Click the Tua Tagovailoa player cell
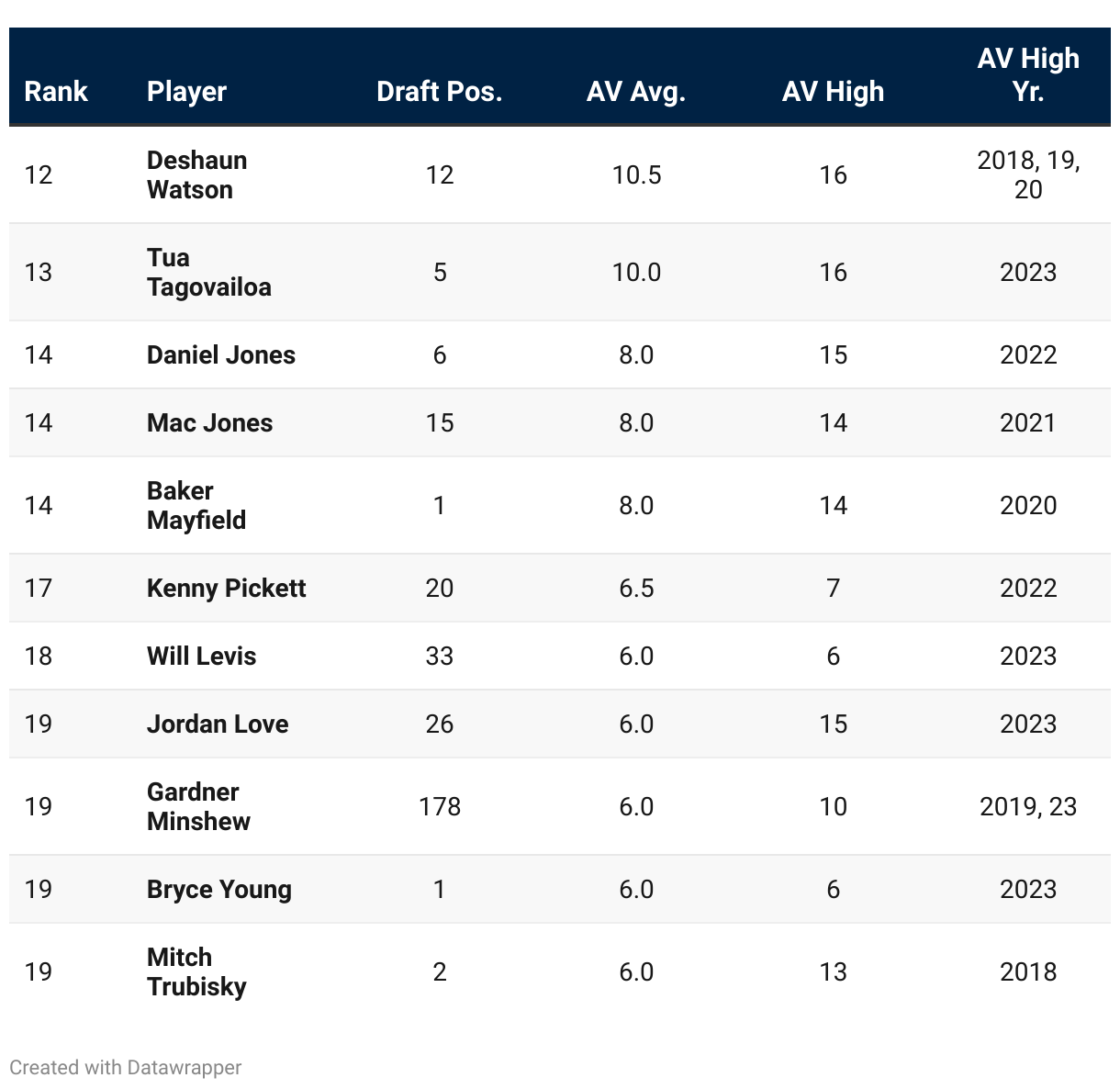Viewport: 1120px width, 1089px height. (208, 272)
